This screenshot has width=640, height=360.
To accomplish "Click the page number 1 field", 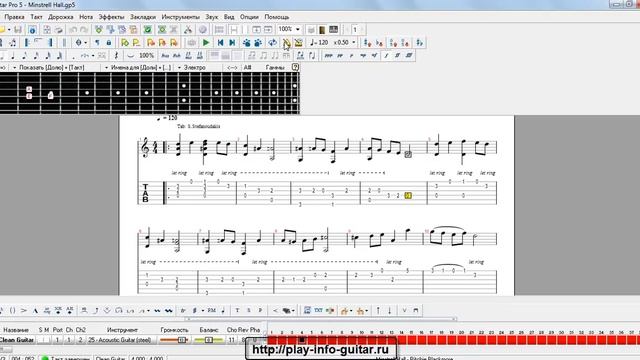I will pos(355,29).
